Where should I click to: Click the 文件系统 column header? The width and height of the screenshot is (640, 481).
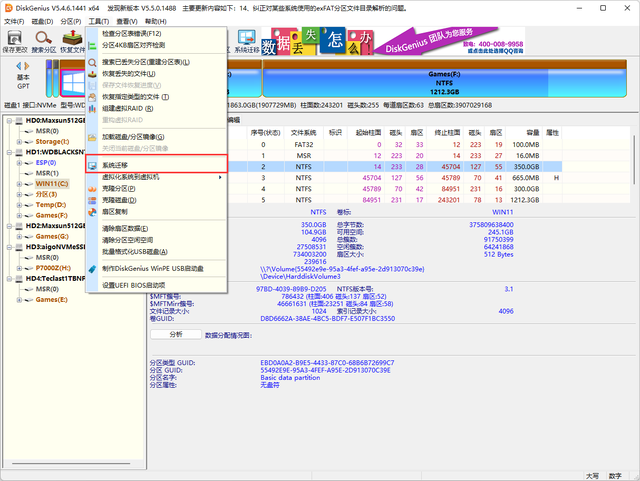coord(303,133)
